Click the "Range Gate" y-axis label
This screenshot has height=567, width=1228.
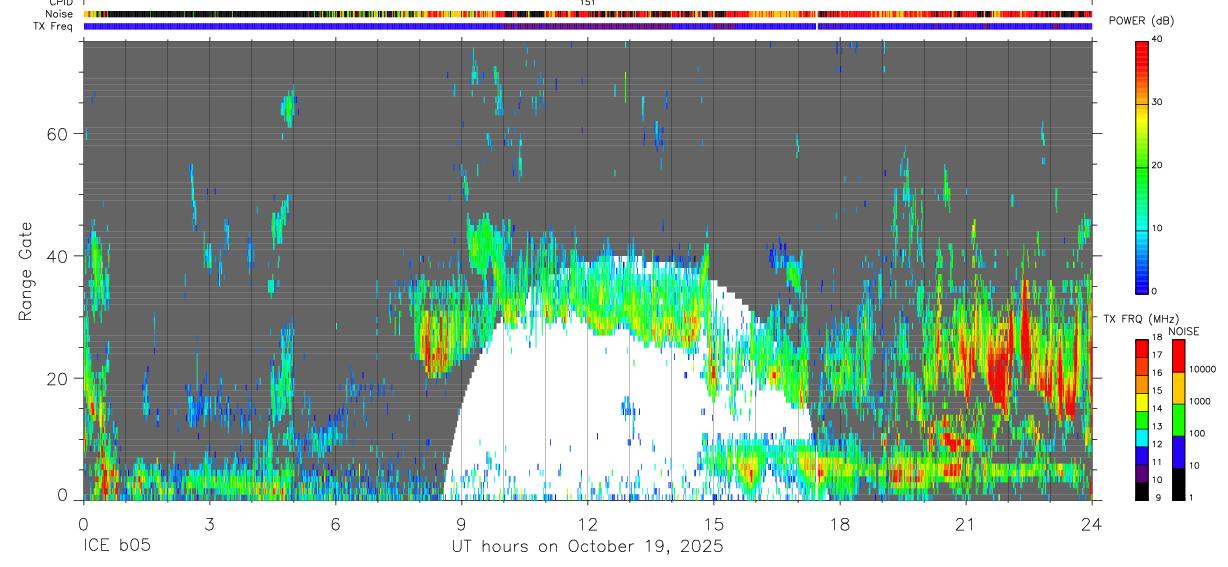(26, 271)
